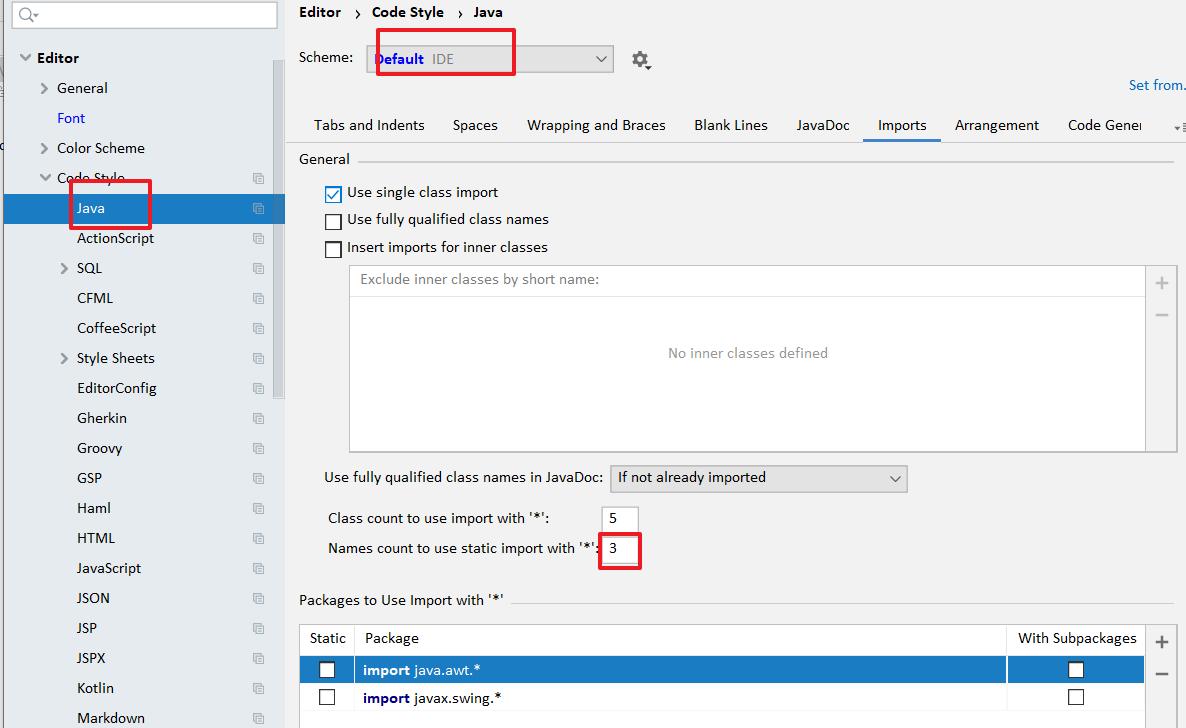
Task: Switch to the Wrapping and Braces tab
Action: click(x=596, y=125)
